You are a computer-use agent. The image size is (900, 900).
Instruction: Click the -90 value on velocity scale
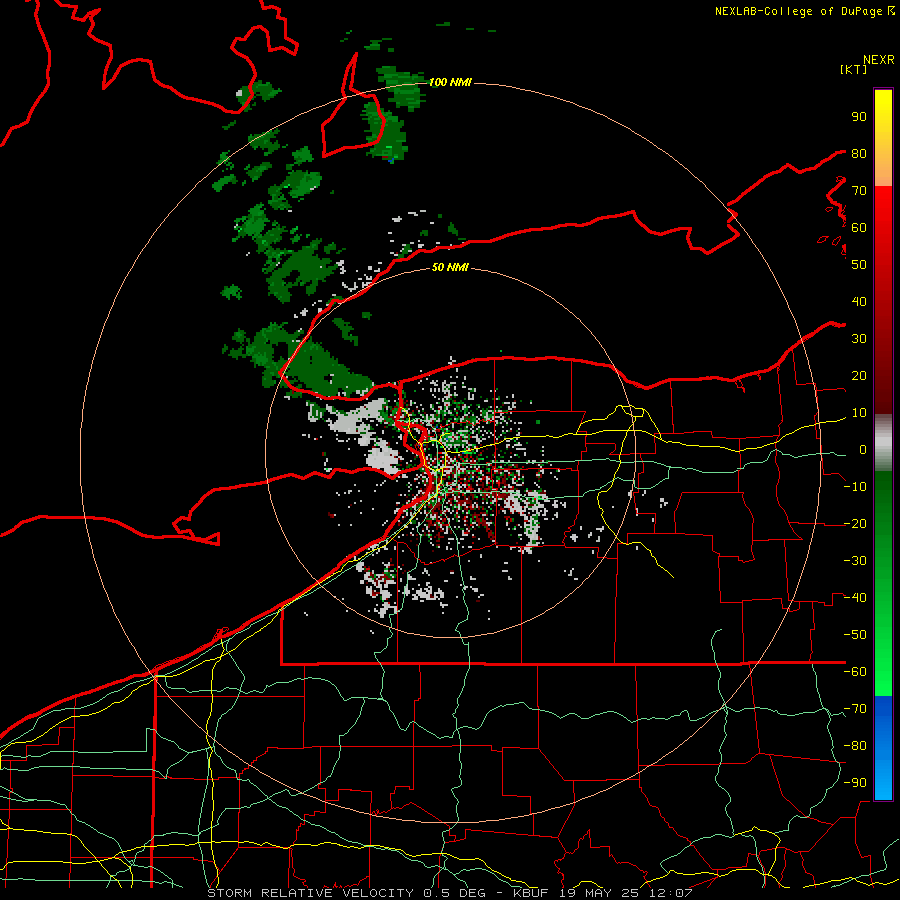coord(855,783)
